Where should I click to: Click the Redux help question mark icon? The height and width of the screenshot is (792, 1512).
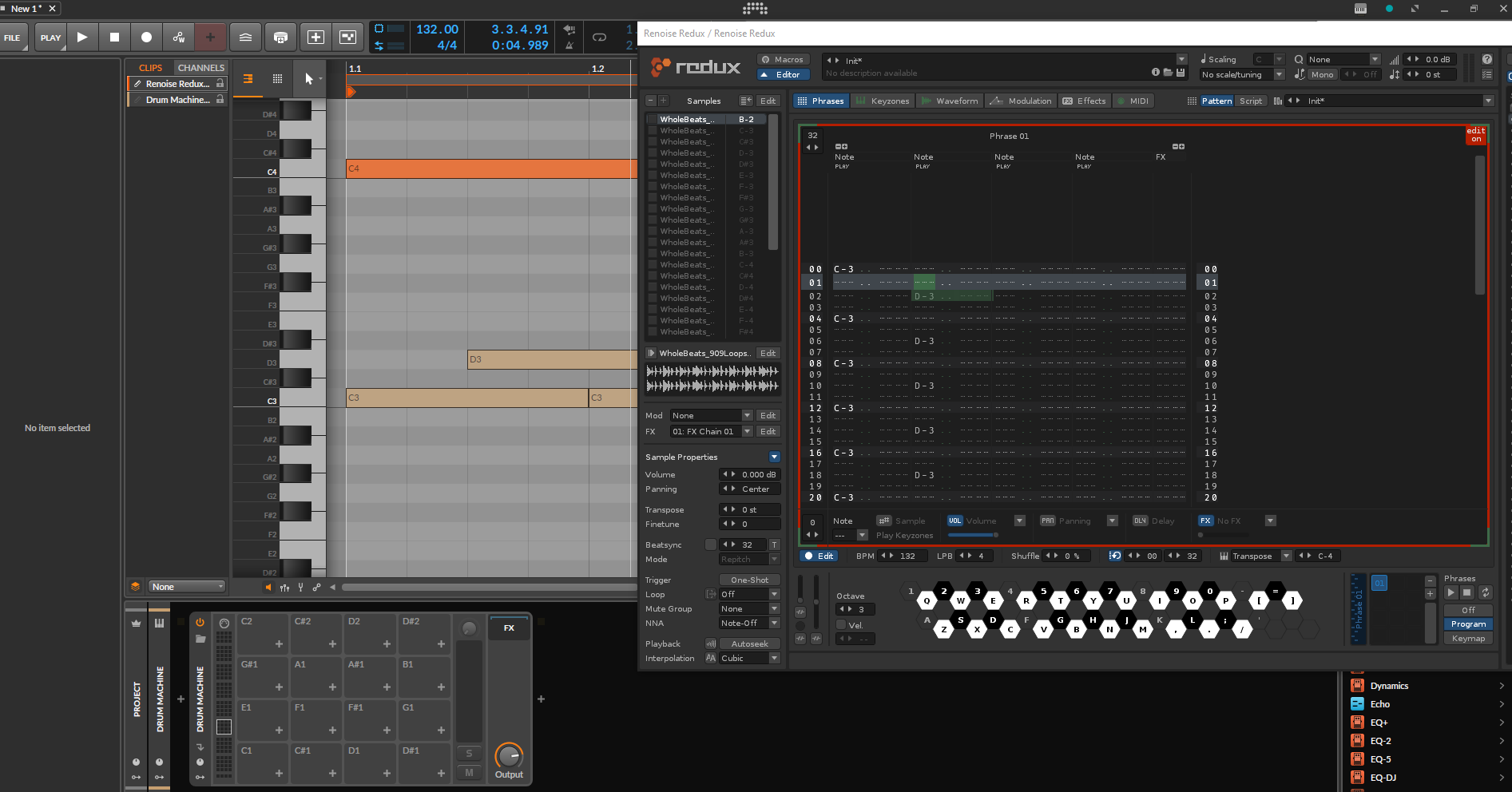(1486, 59)
